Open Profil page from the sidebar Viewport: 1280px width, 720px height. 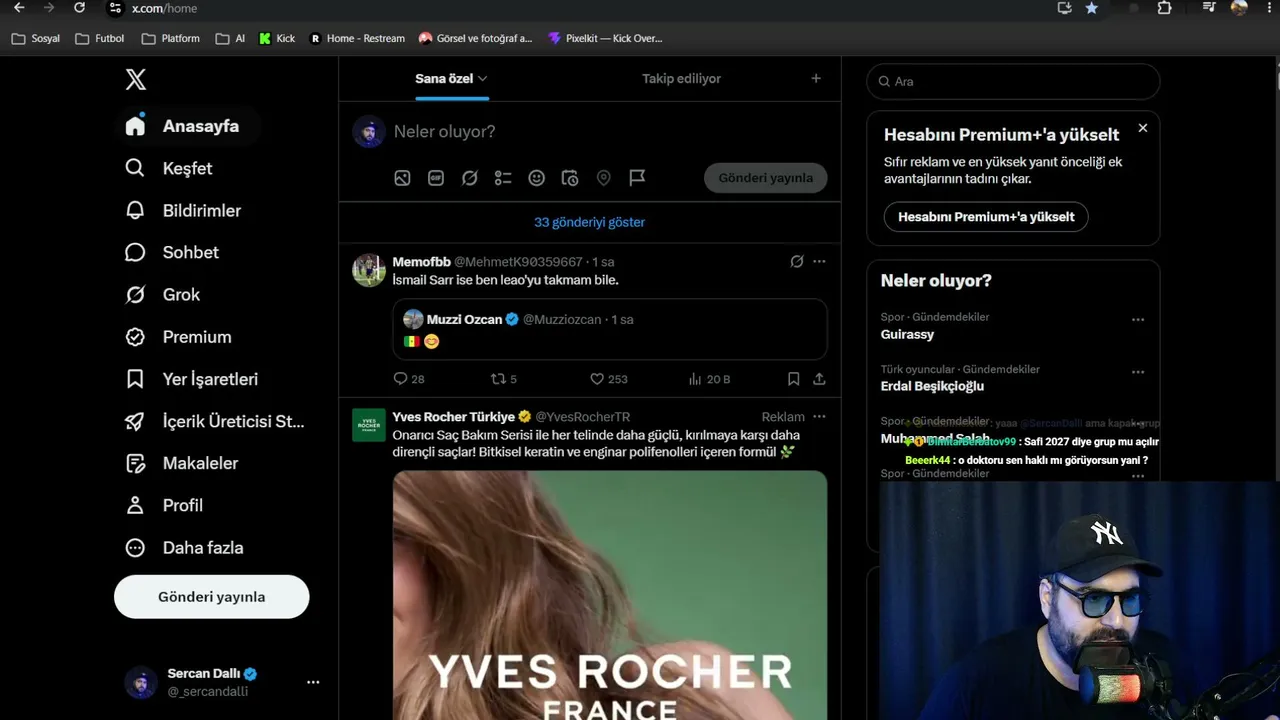pos(164,505)
